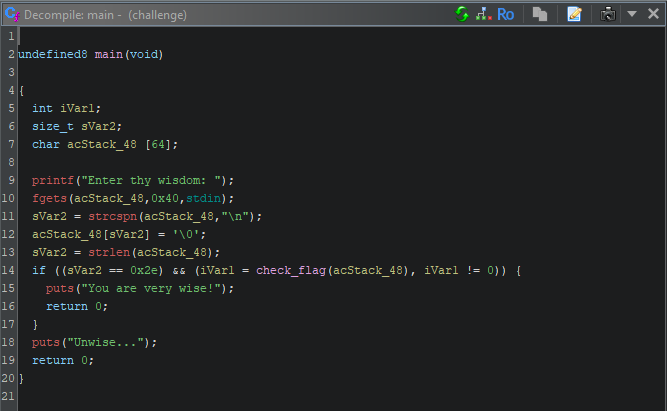Open the decompiler panel dropdown arrow menu
Screen dimensions: 667x411
(x=631, y=14)
